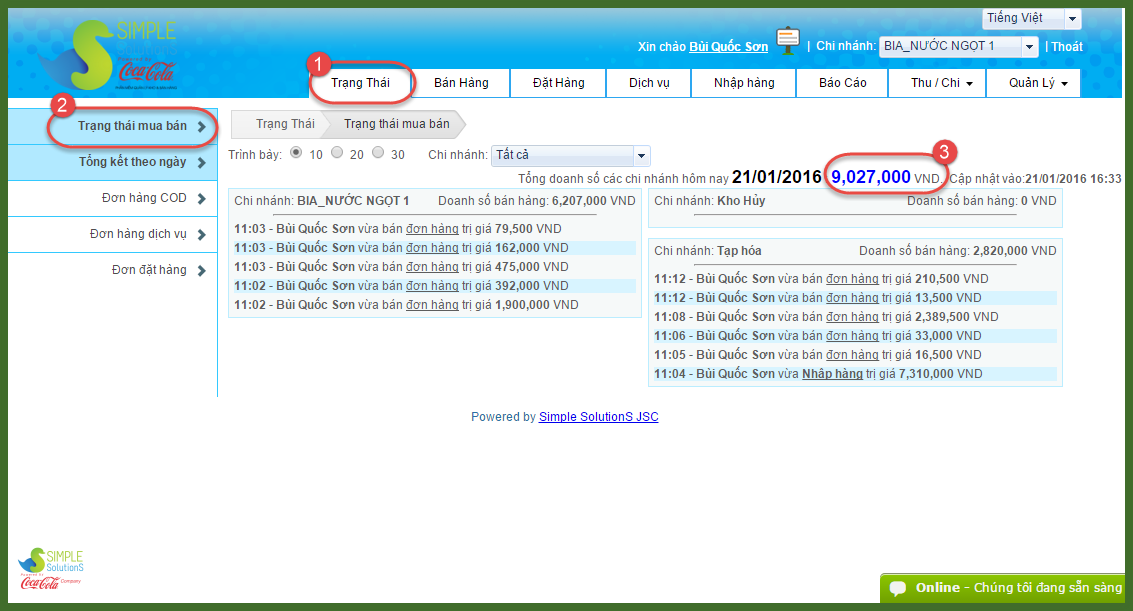1133x611 pixels.
Task: Click the signpost icon beside the user name
Action: [789, 42]
